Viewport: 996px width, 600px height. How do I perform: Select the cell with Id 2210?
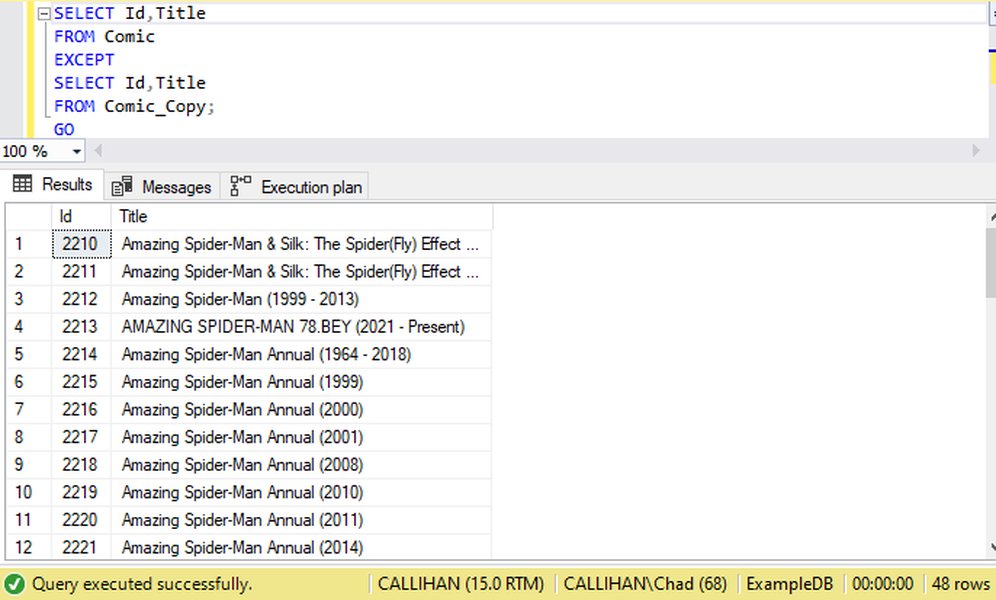click(81, 244)
